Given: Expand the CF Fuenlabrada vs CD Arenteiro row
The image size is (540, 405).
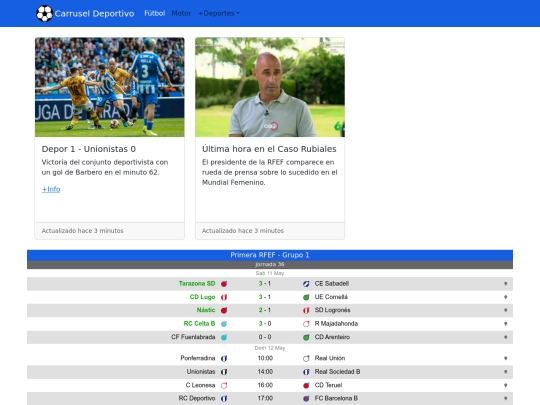Looking at the screenshot, I should click(x=506, y=337).
